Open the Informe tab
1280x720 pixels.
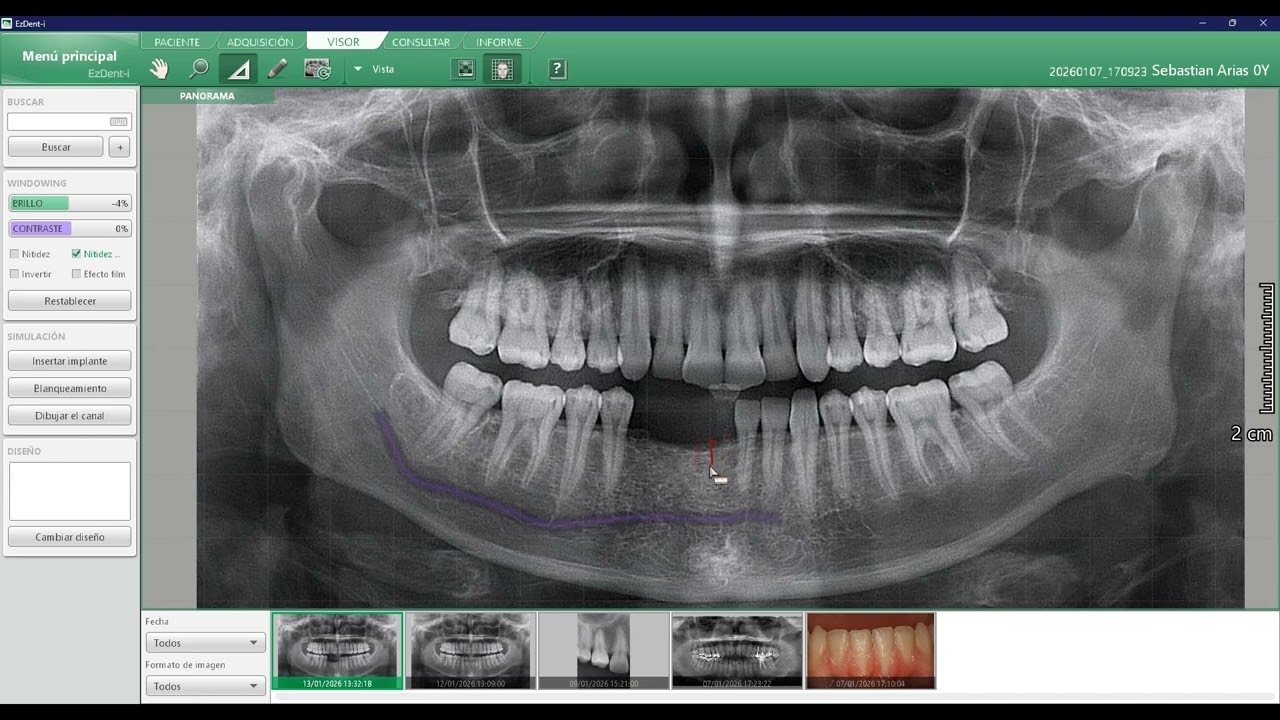(499, 42)
